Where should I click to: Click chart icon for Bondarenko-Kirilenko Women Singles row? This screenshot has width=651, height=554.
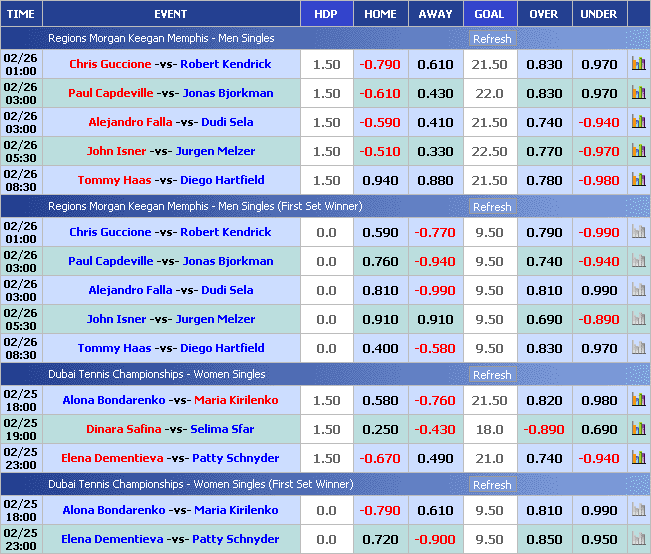pyautogui.click(x=638, y=400)
